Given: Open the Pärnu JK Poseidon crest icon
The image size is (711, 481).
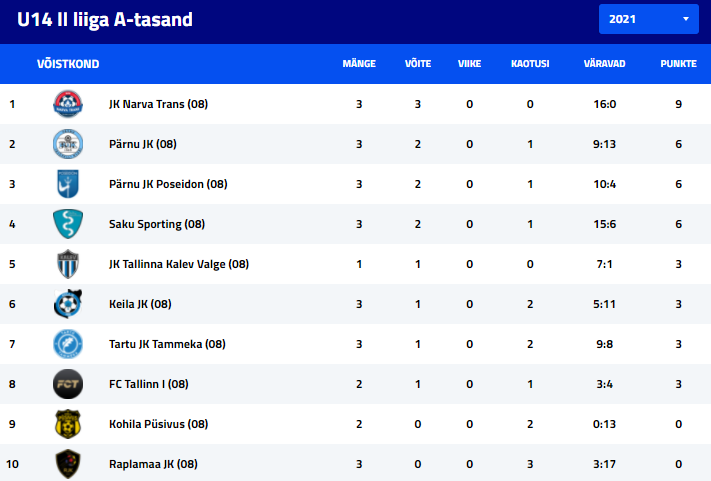Looking at the screenshot, I should pyautogui.click(x=68, y=184).
